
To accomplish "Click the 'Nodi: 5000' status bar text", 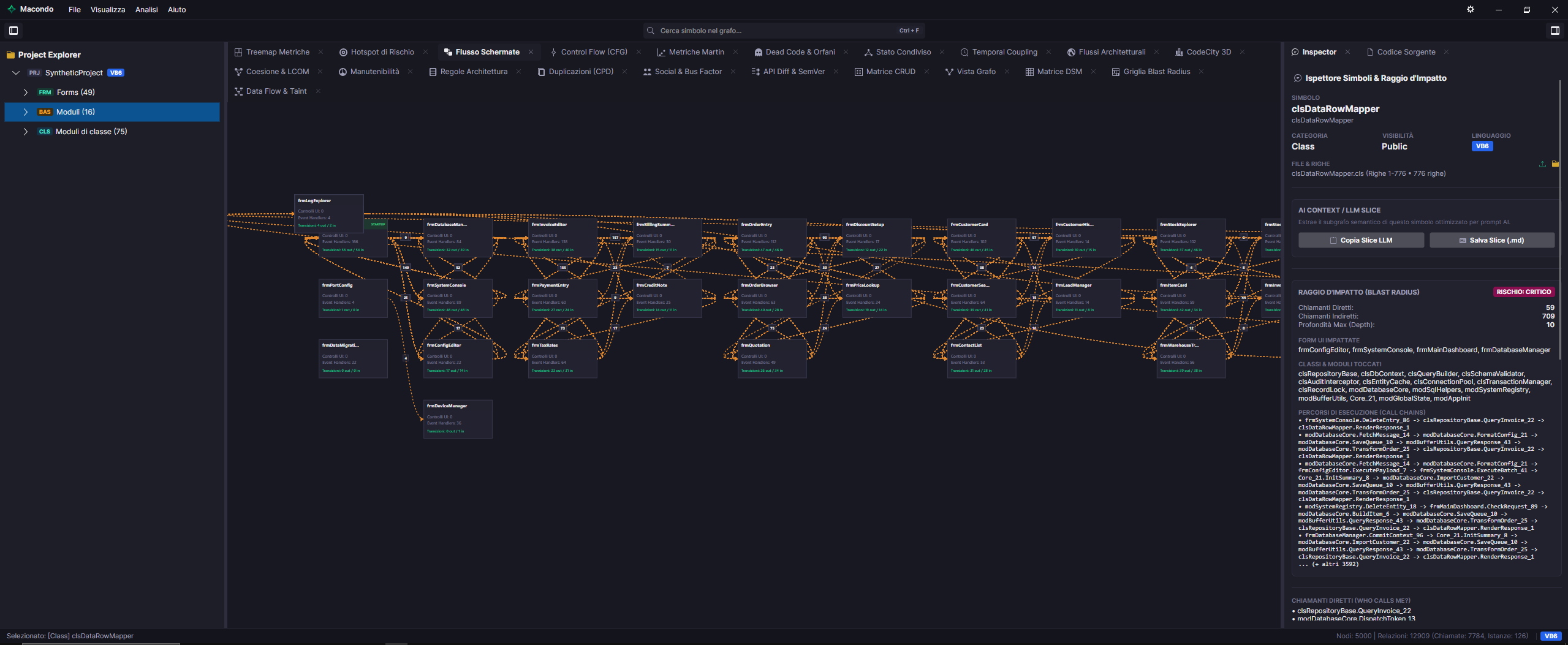I will [1354, 636].
